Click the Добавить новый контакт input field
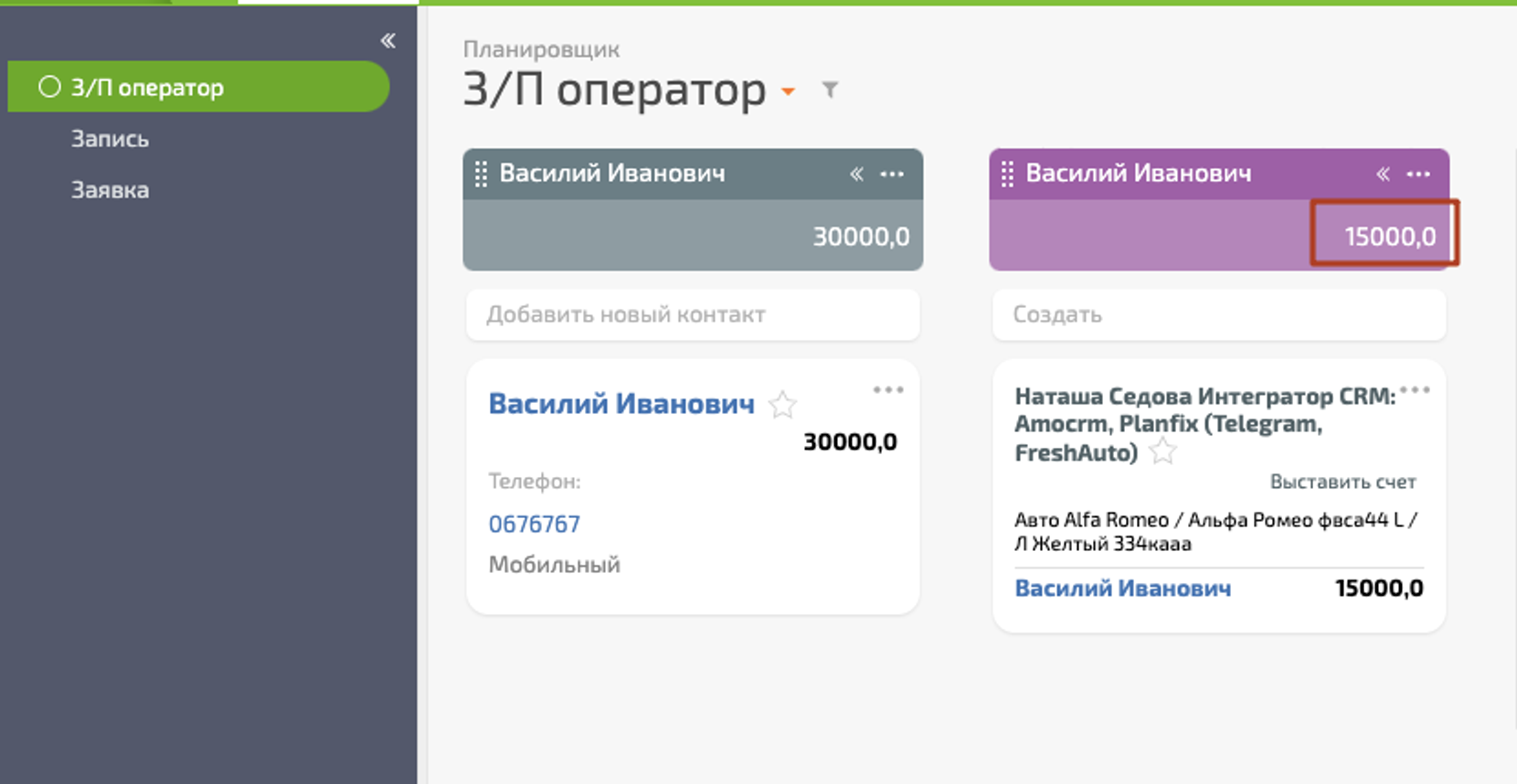 coord(692,314)
